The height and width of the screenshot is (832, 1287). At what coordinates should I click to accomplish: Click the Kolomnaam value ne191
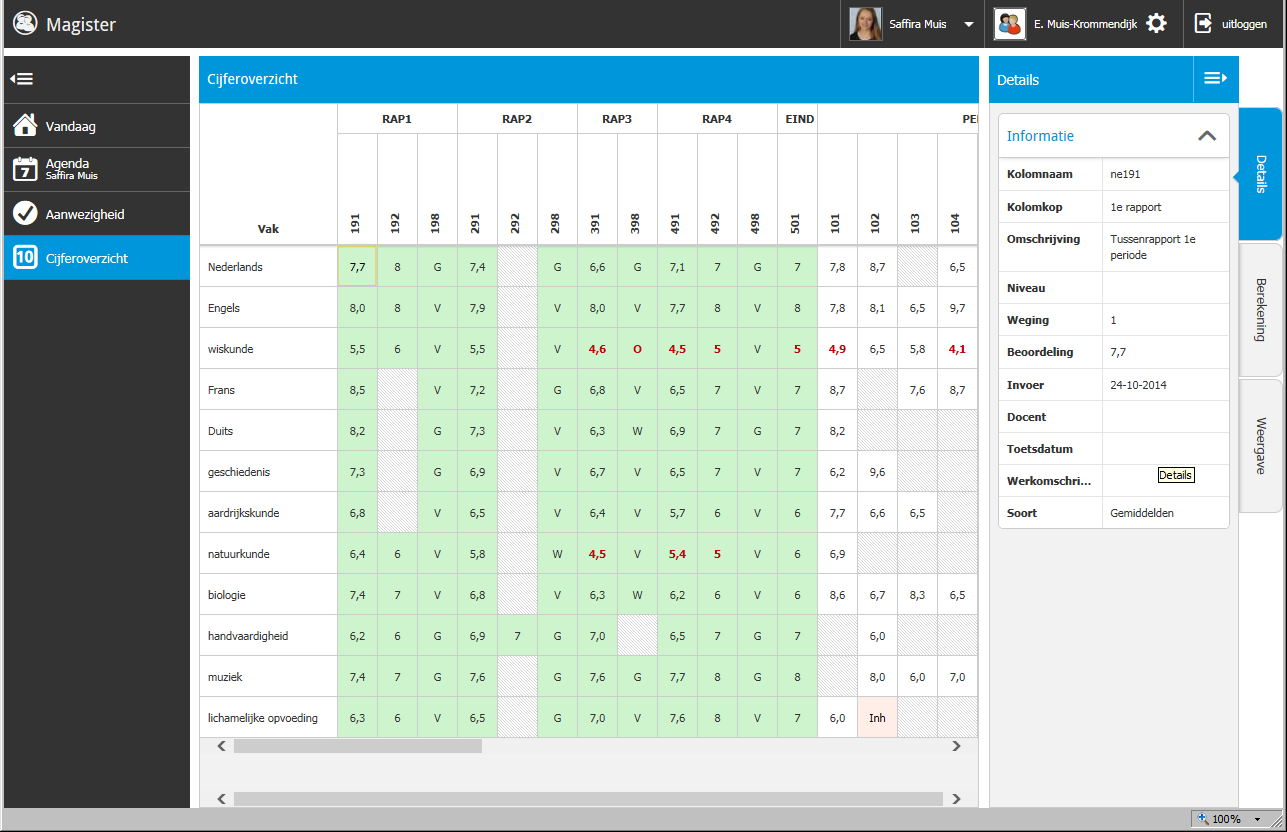click(1125, 174)
